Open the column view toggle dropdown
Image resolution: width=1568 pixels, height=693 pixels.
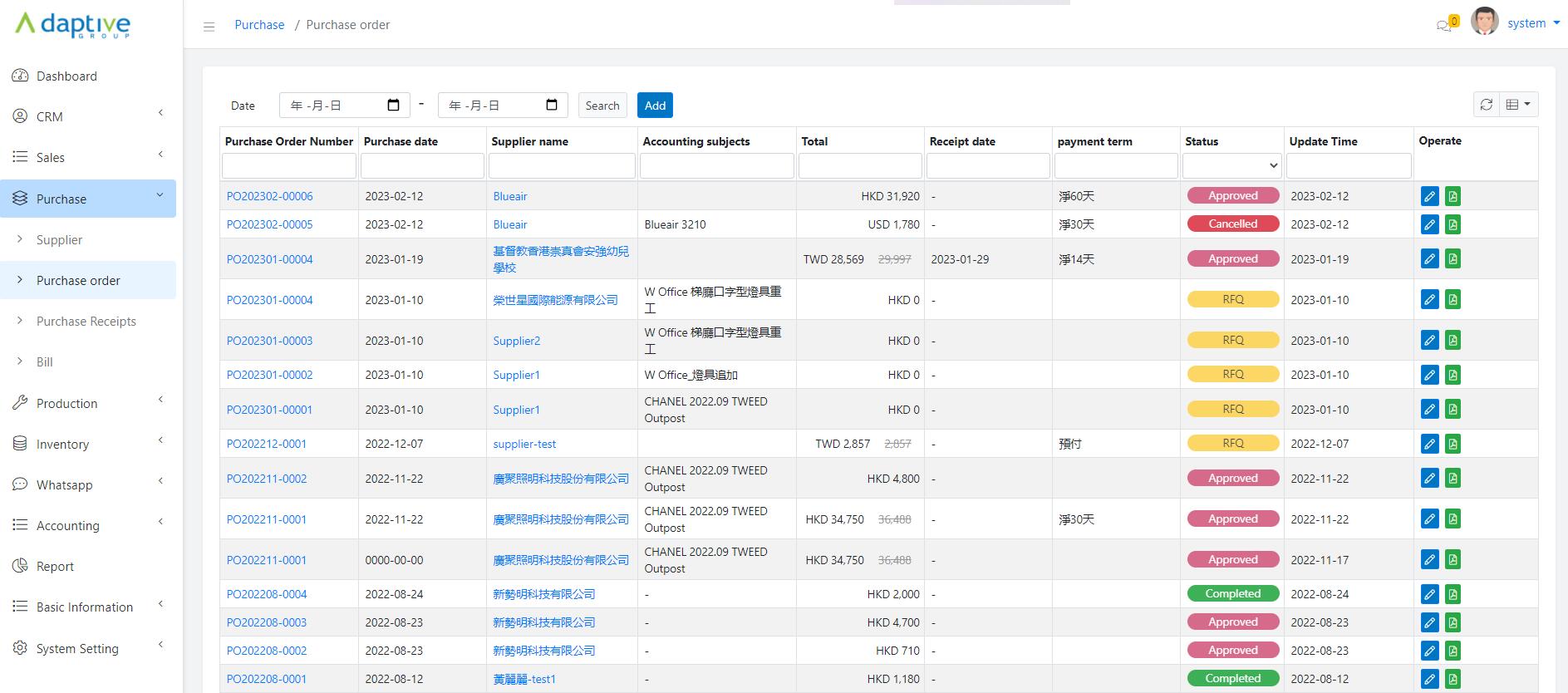point(1518,105)
